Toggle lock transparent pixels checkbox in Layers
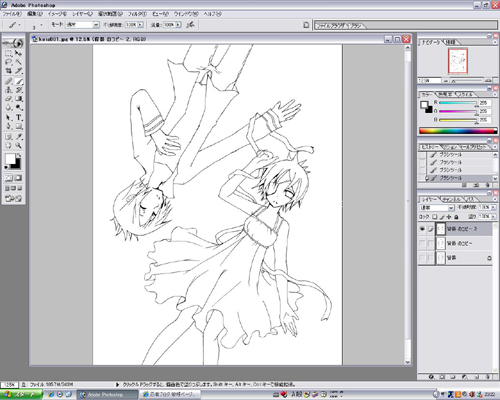Image resolution: width=500 pixels, height=400 pixels. click(x=435, y=217)
